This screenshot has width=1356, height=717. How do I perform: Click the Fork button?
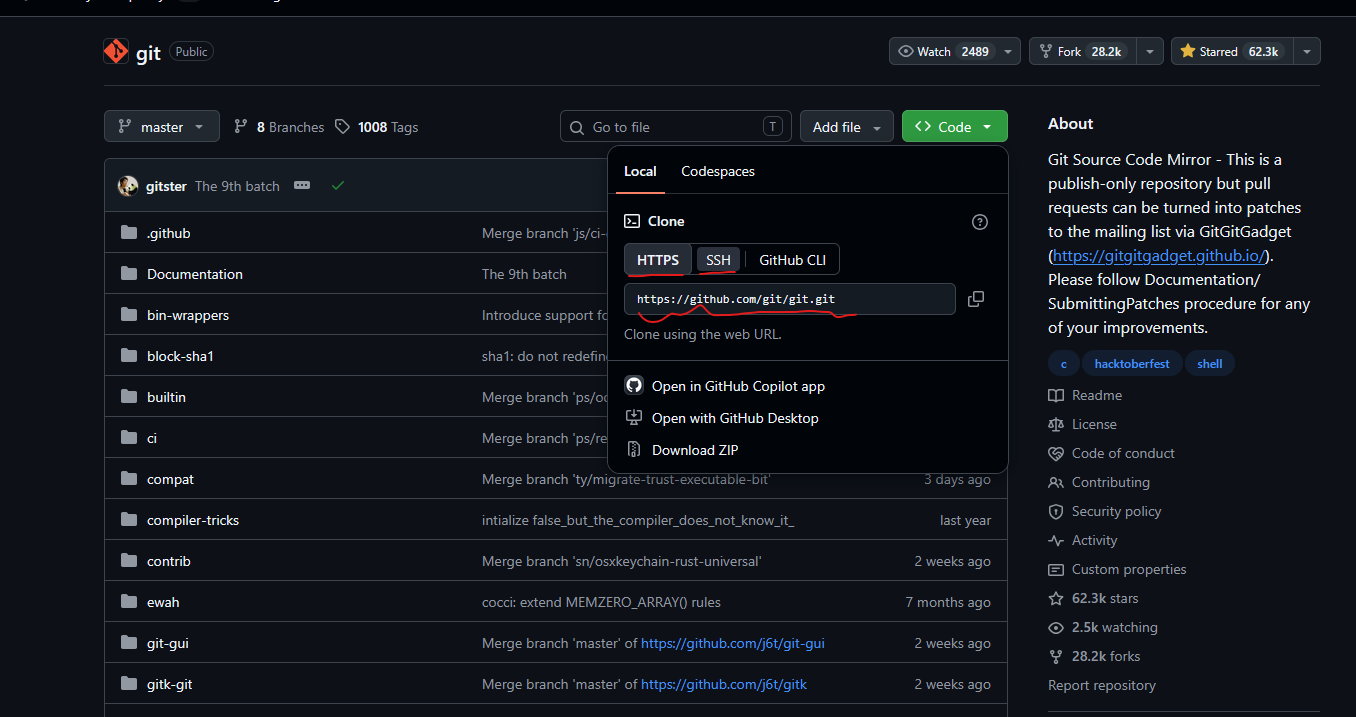pos(1084,52)
